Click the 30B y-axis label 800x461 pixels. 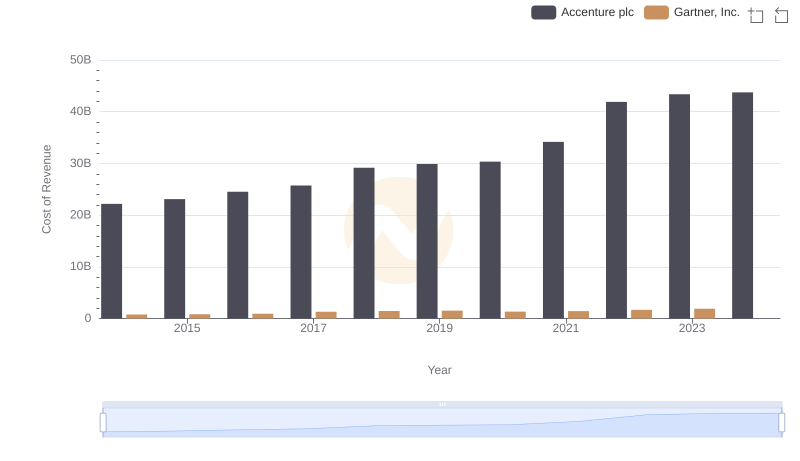click(x=81, y=163)
